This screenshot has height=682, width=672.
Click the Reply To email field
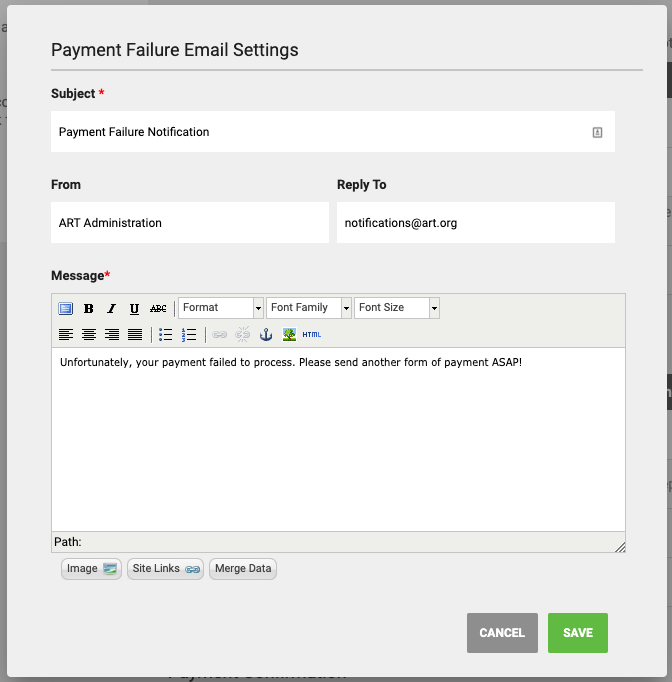pyautogui.click(x=476, y=223)
